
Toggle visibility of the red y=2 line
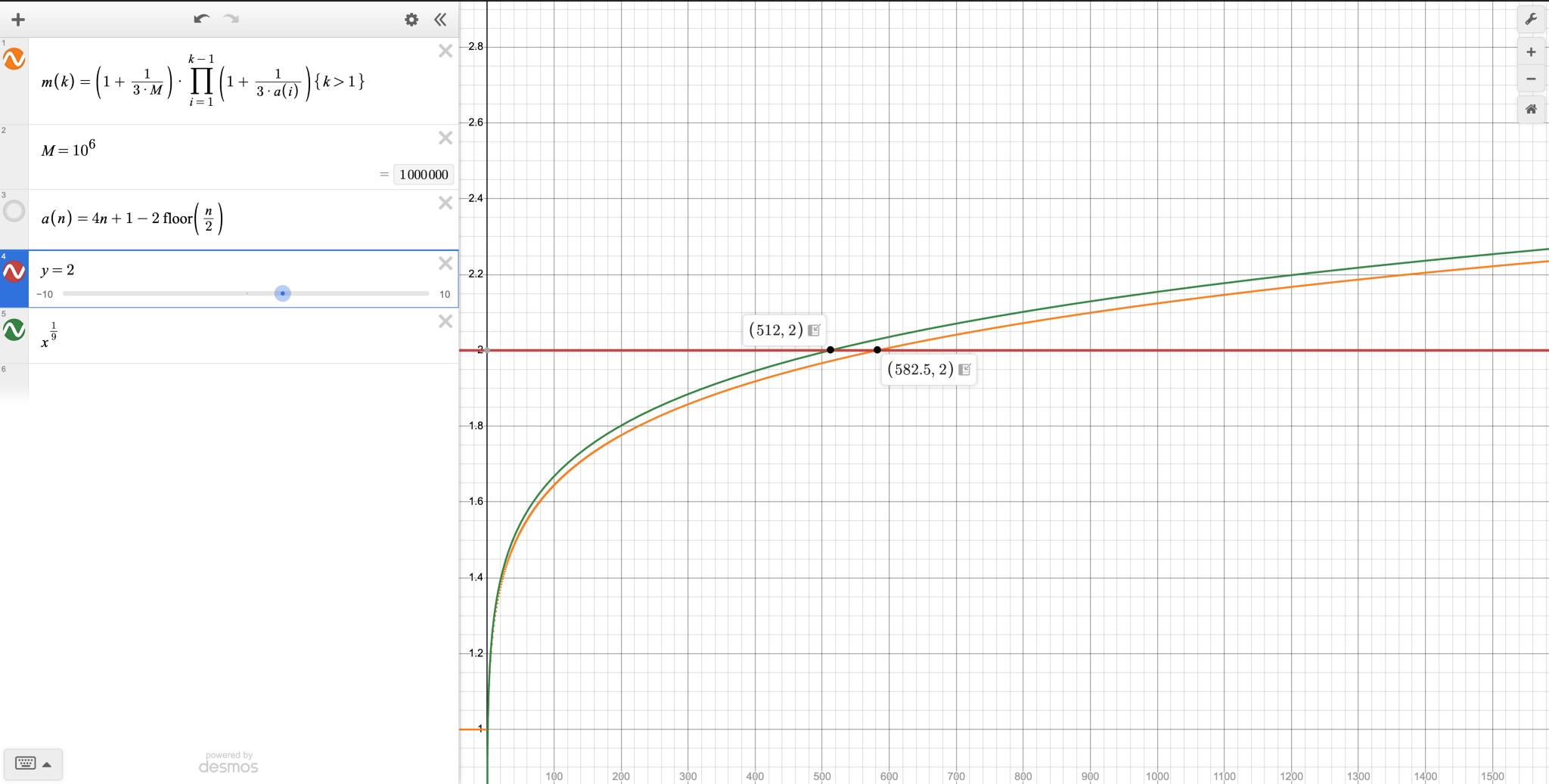(14, 272)
